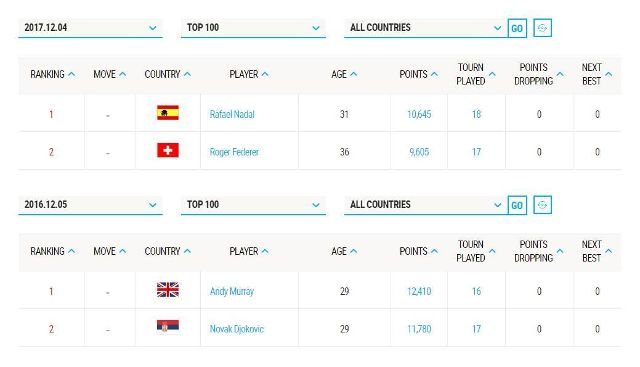Open the 2016.12.05 date dropdown
This screenshot has height=367, width=640.
[x=90, y=205]
